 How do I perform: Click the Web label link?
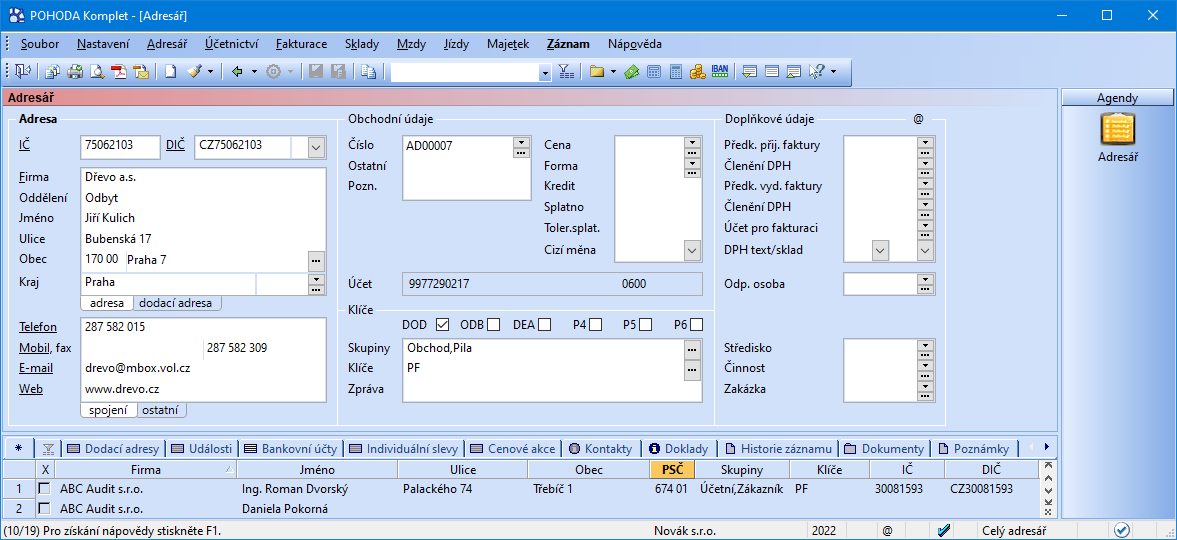point(31,389)
